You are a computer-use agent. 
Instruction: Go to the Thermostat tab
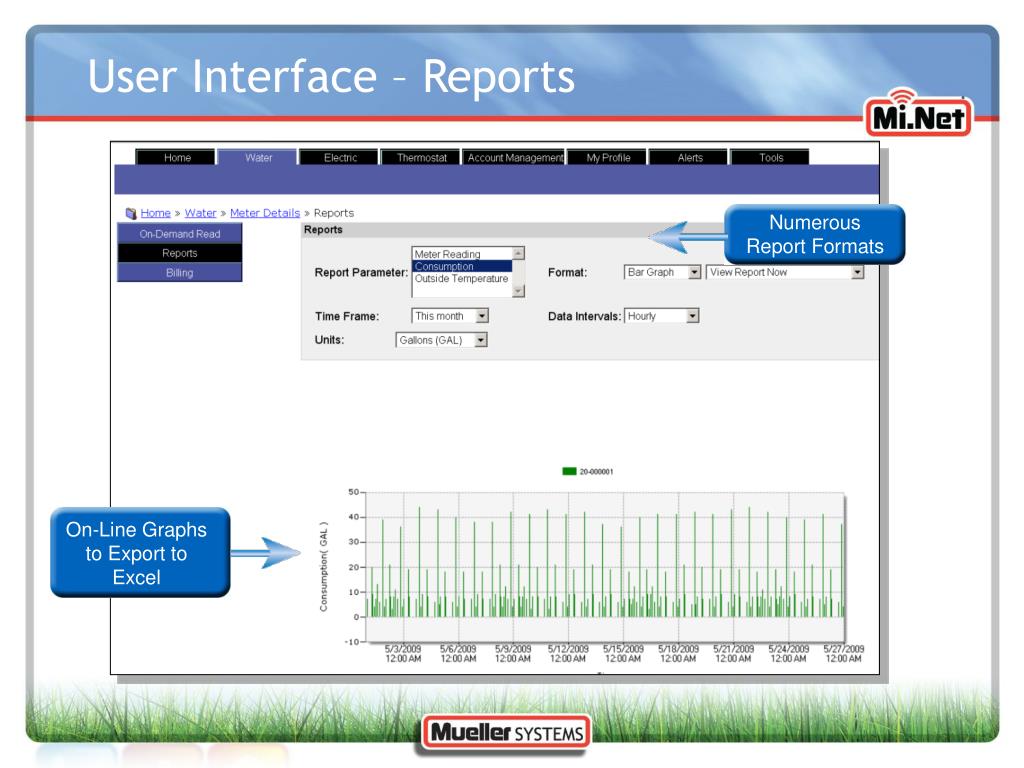tap(421, 157)
